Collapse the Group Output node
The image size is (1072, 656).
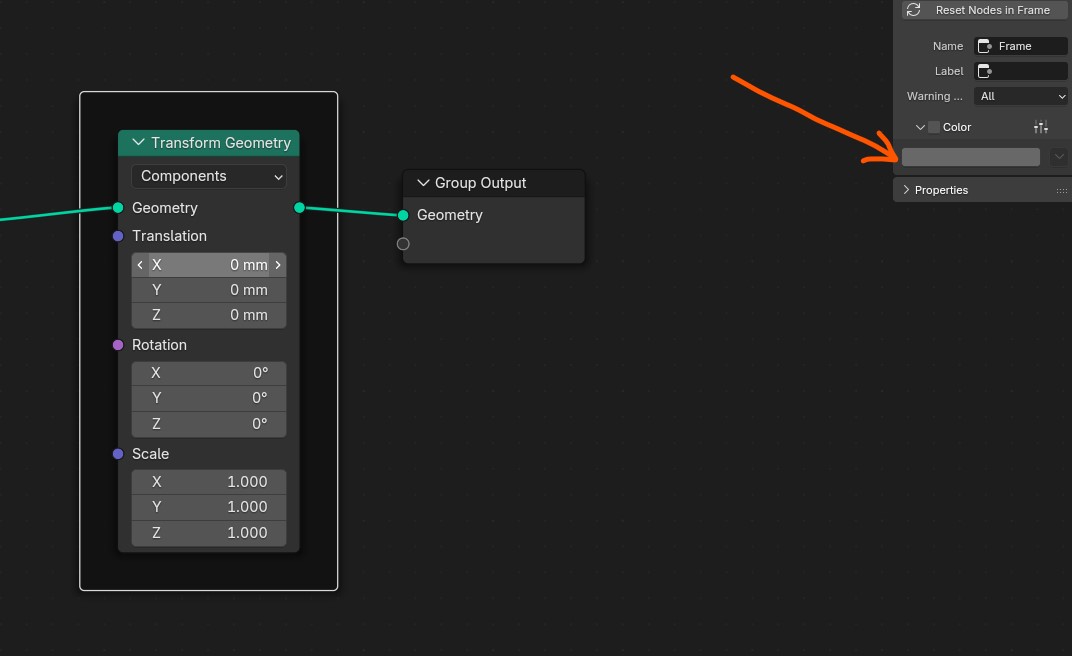pyautogui.click(x=423, y=182)
